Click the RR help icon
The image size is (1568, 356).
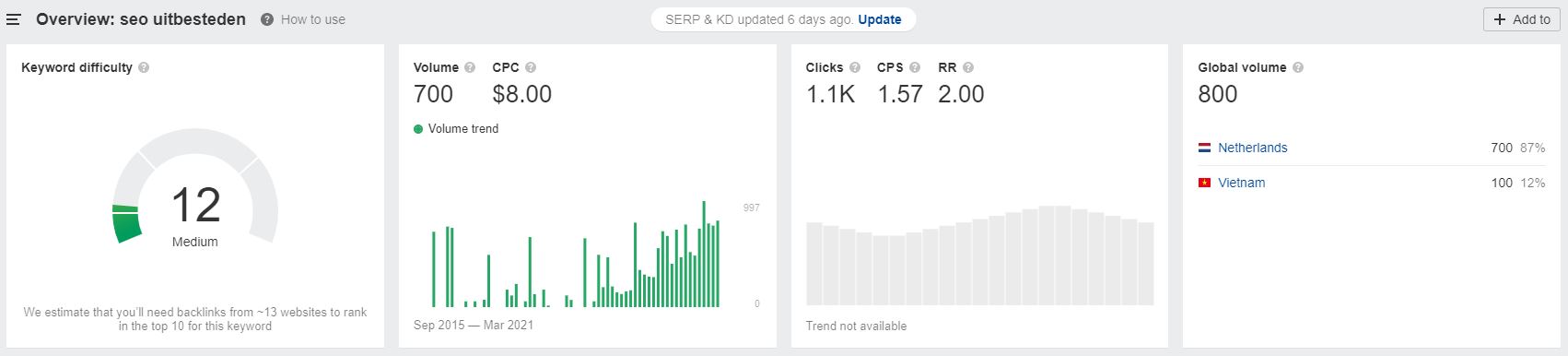point(968,67)
